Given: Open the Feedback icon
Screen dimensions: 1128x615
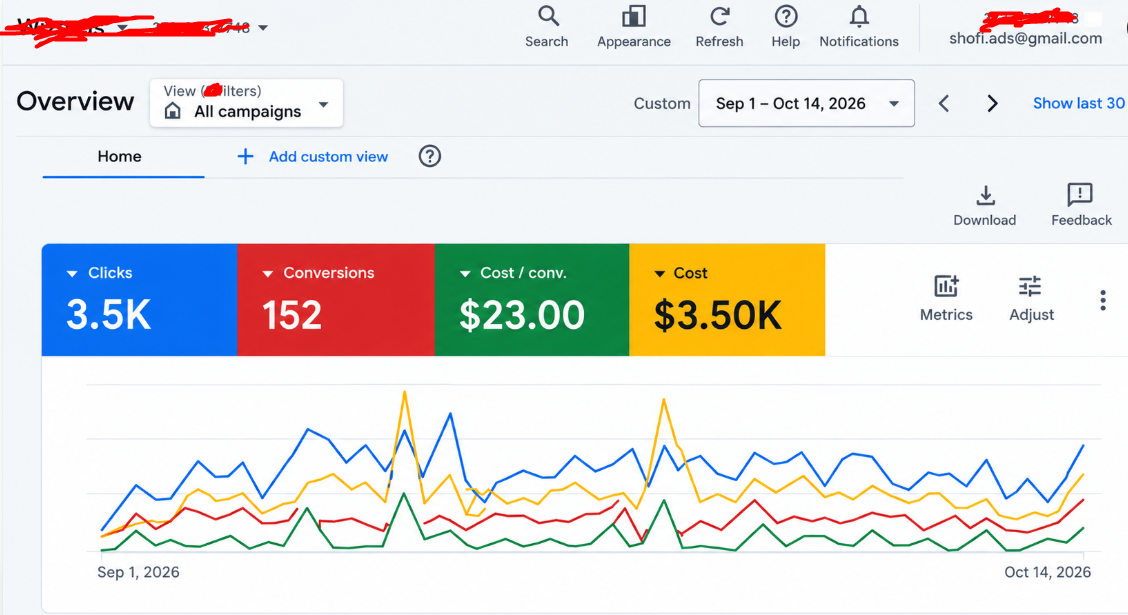Looking at the screenshot, I should [1080, 195].
